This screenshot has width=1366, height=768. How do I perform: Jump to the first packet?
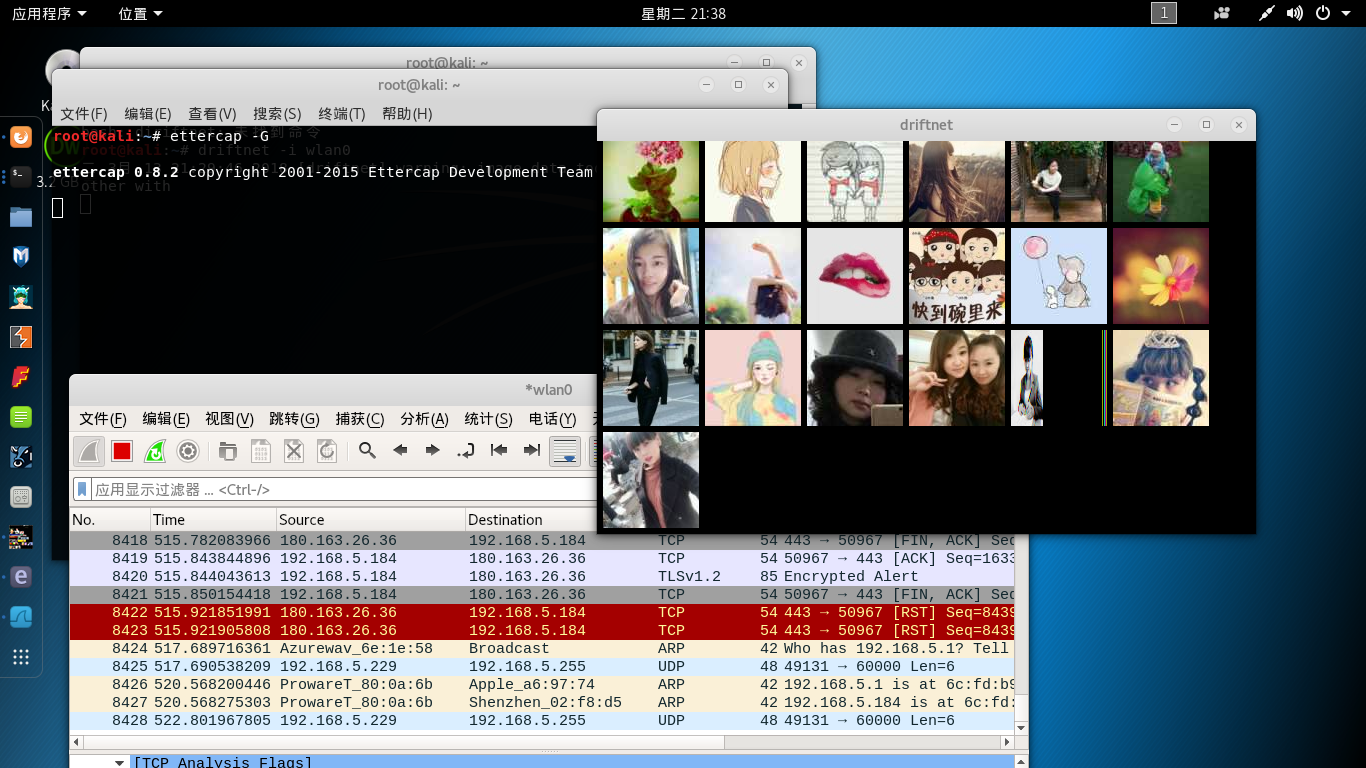click(x=498, y=451)
